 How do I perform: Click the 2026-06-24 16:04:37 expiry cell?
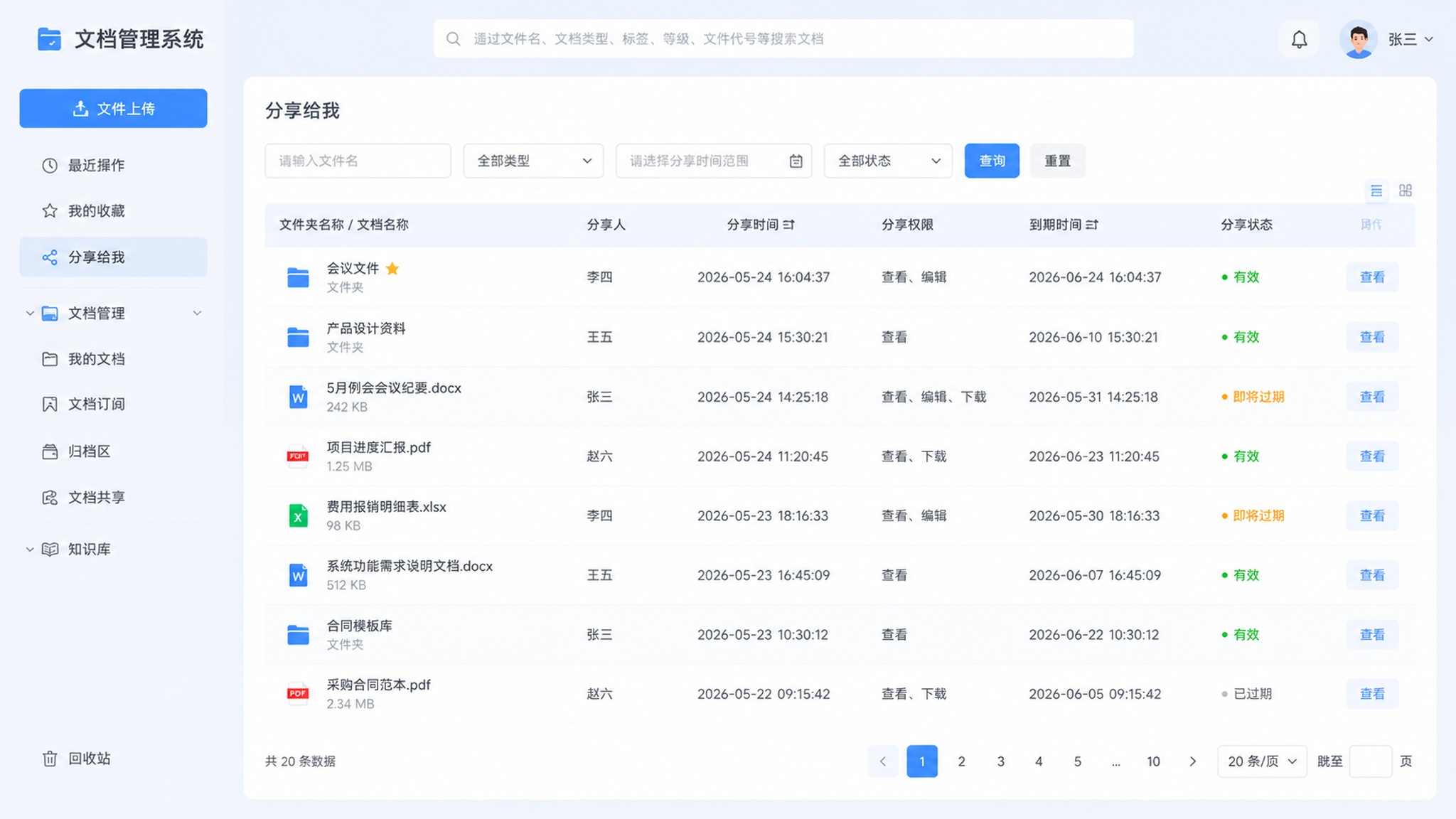[x=1095, y=277]
